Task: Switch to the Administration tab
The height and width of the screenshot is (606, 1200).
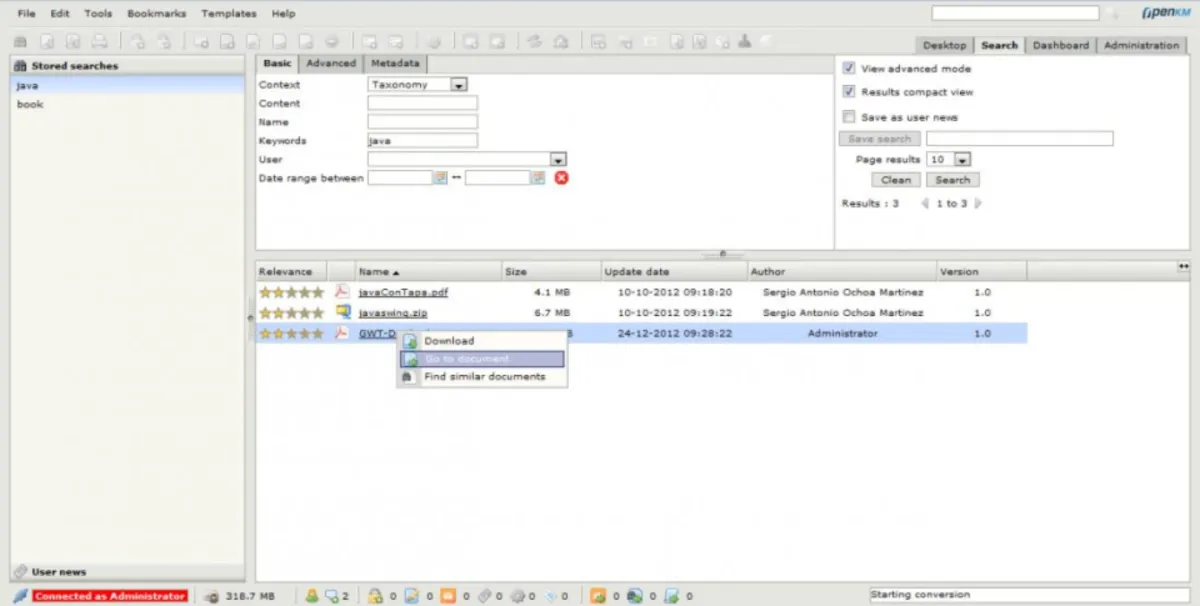Action: tap(1141, 45)
